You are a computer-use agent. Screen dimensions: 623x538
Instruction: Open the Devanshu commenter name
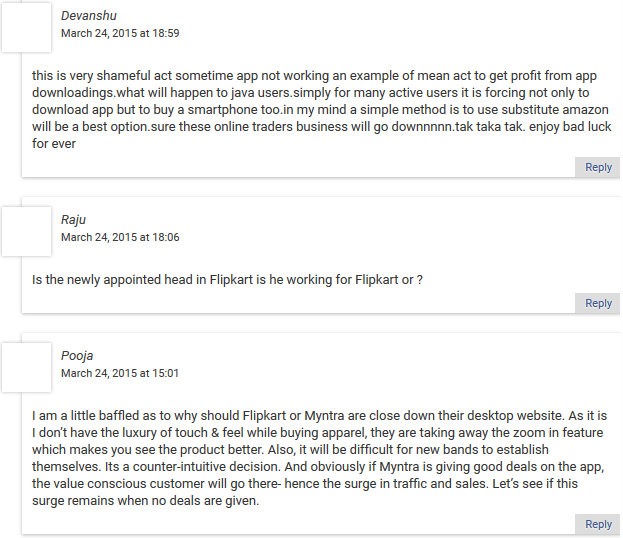click(87, 16)
